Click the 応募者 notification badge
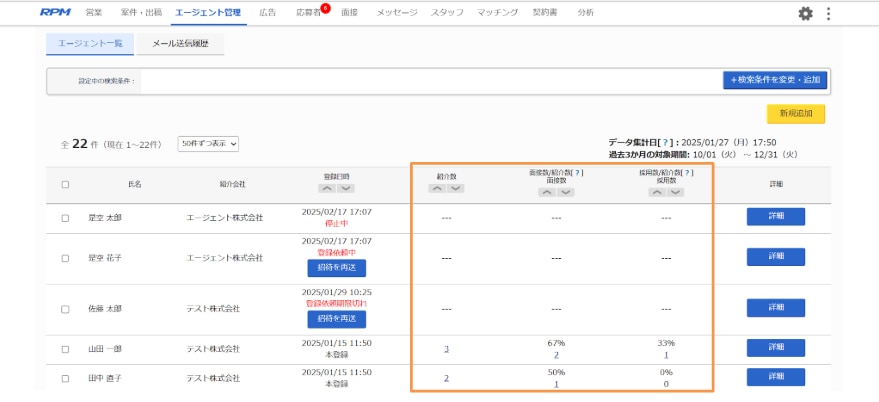 pos(326,8)
